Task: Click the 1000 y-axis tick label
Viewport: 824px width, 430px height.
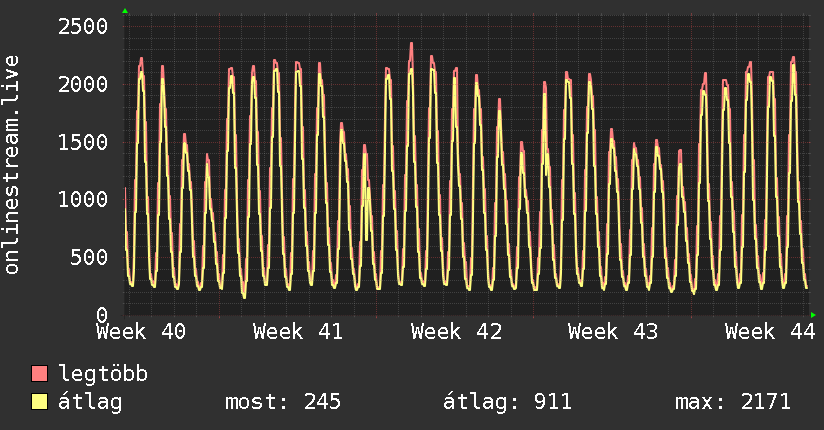Action: (x=83, y=199)
